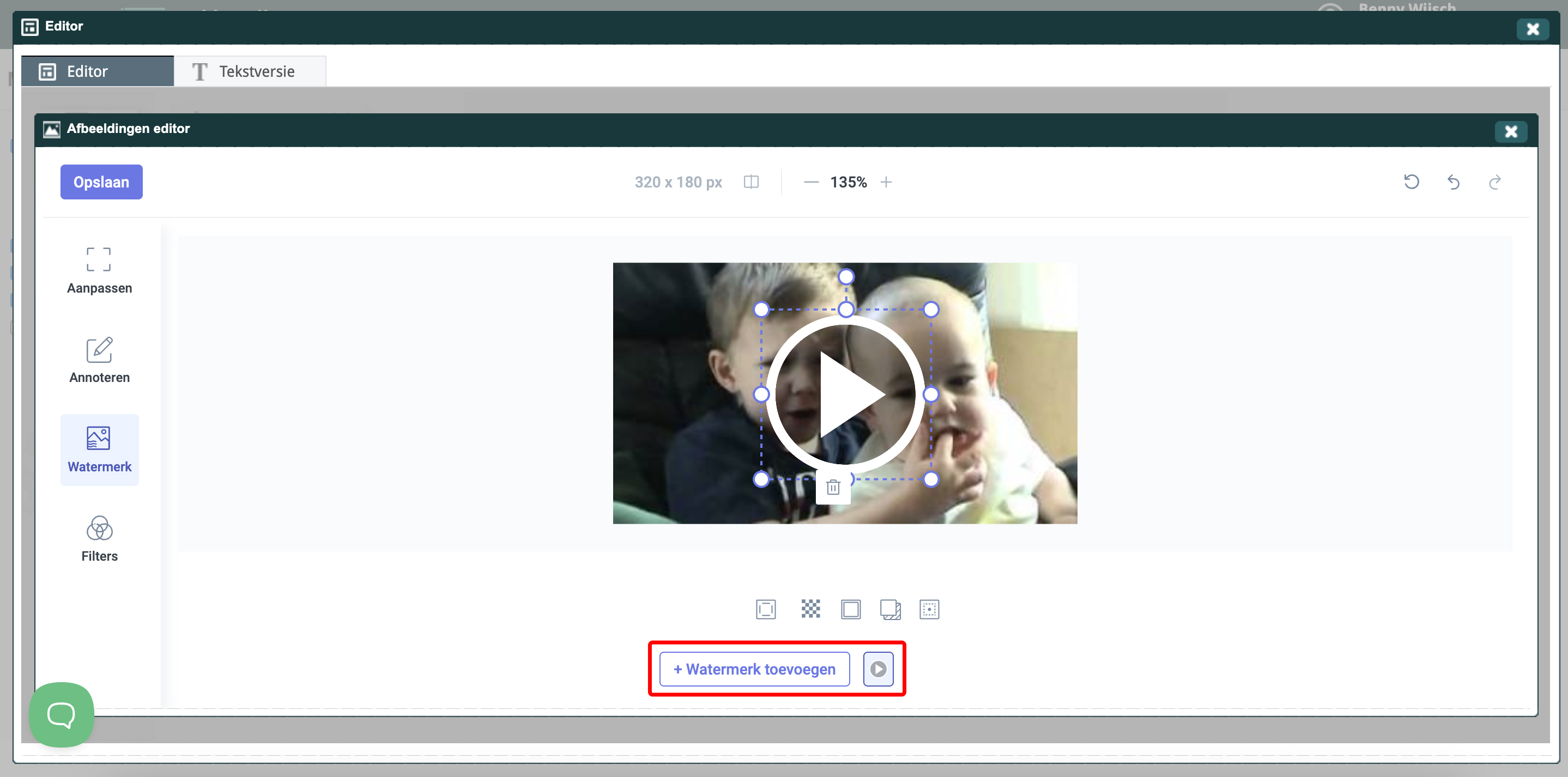Click the double-bordered square stroke icon
This screenshot has height=777, width=1568.
click(850, 609)
